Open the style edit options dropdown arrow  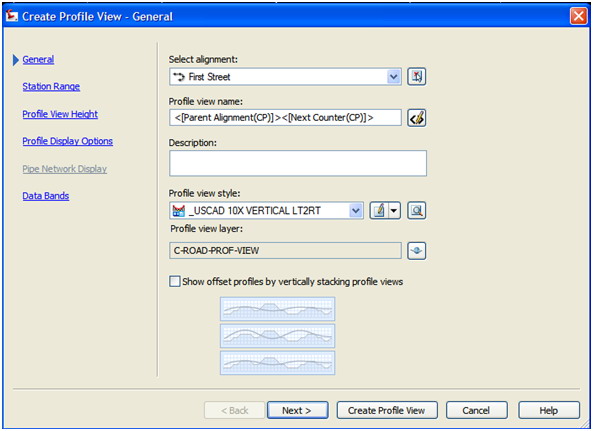tap(394, 211)
